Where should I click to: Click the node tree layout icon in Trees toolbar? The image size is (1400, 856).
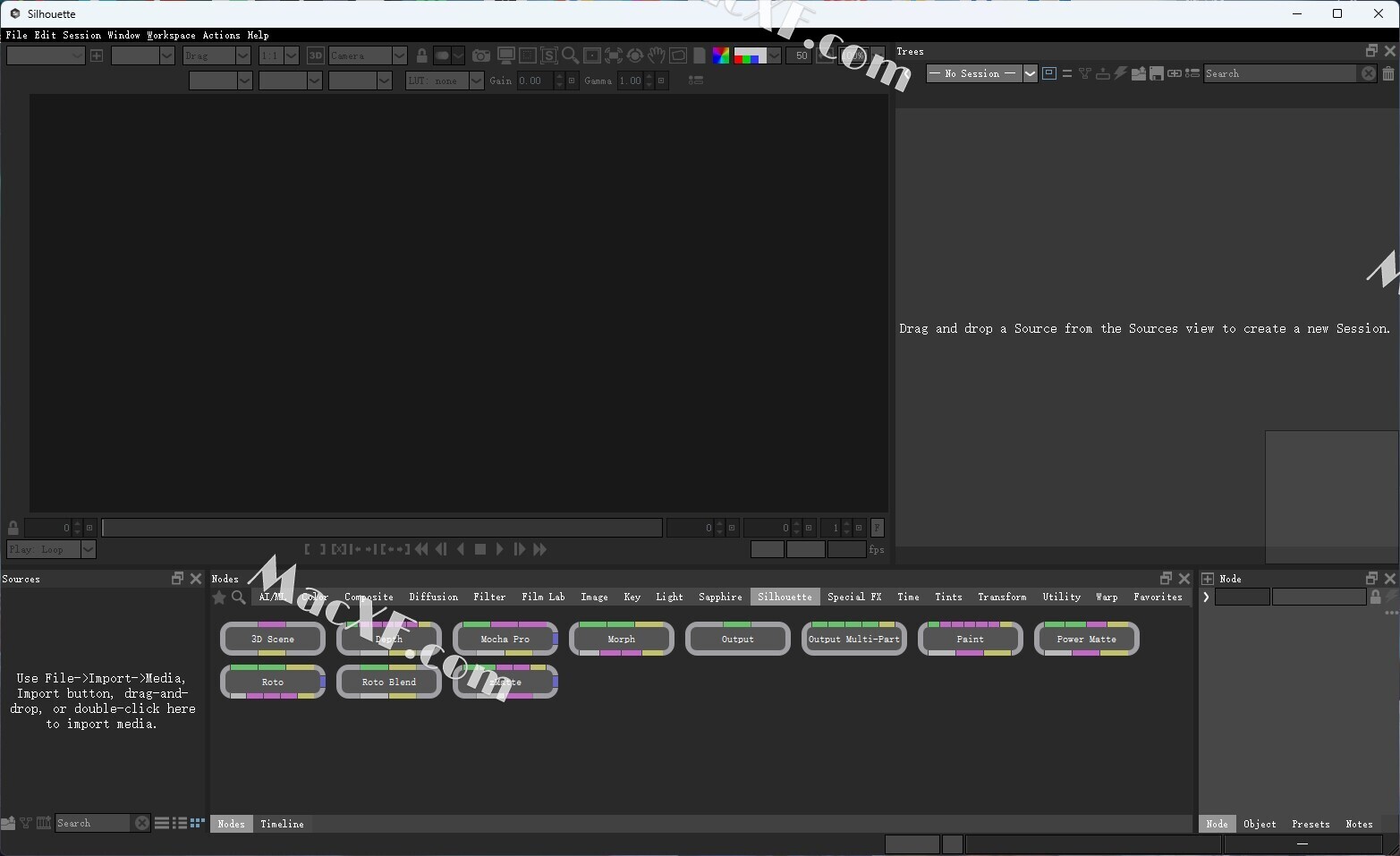pyautogui.click(x=1084, y=73)
